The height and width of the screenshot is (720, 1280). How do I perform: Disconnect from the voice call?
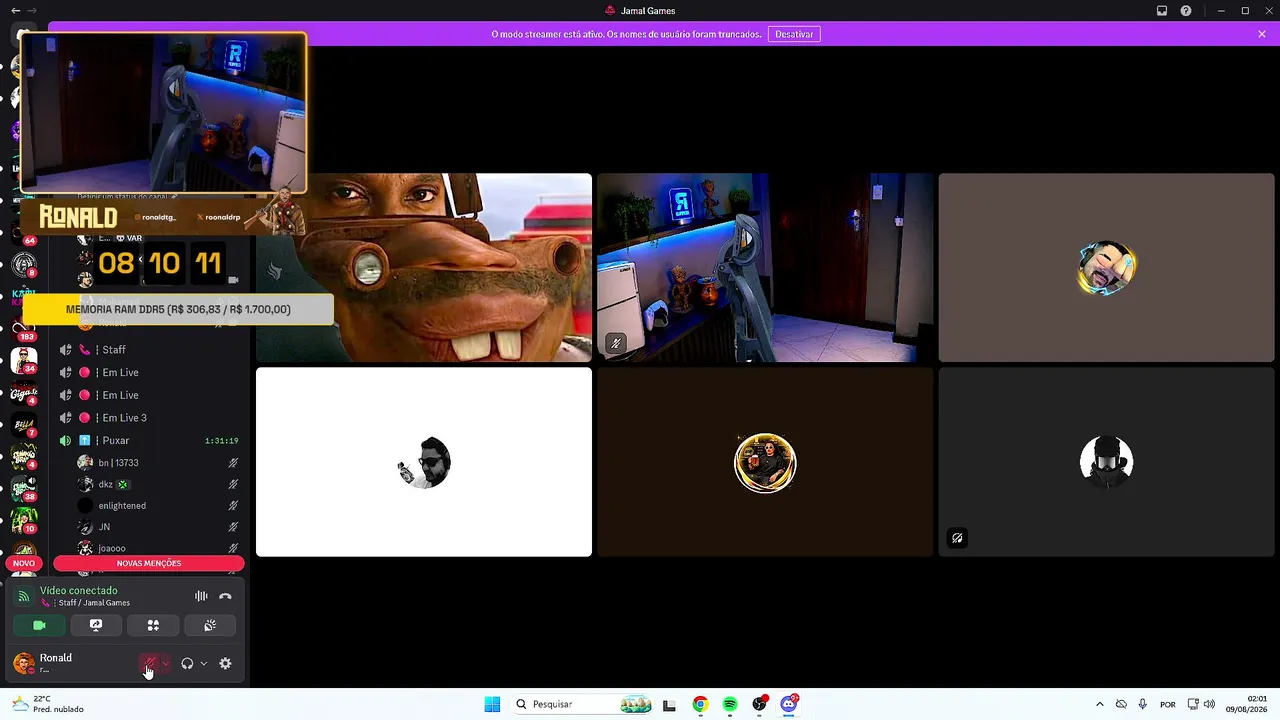coord(225,596)
